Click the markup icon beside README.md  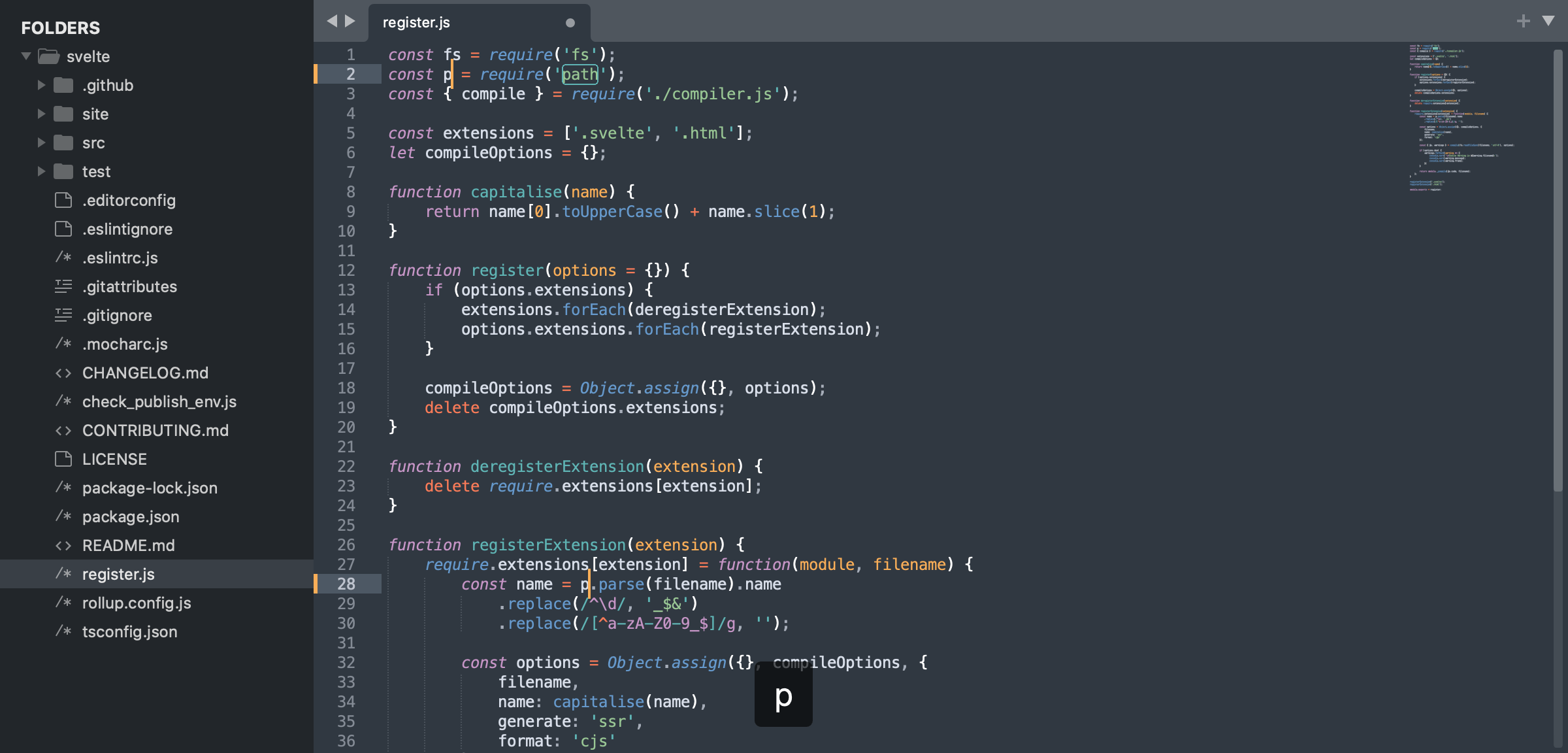click(x=64, y=545)
